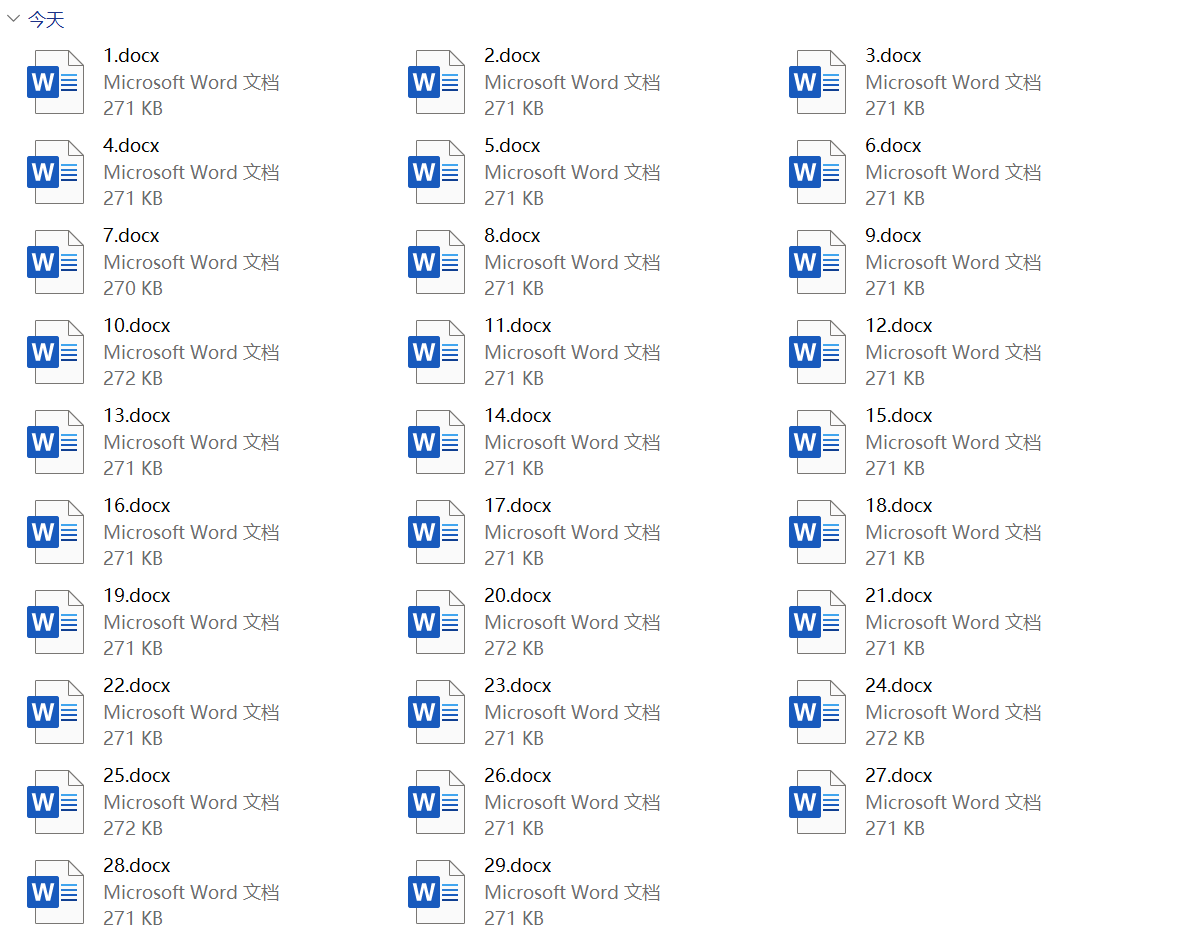Click the file name 2.docx
Image resolution: width=1187 pixels, height=942 pixels.
pos(512,55)
